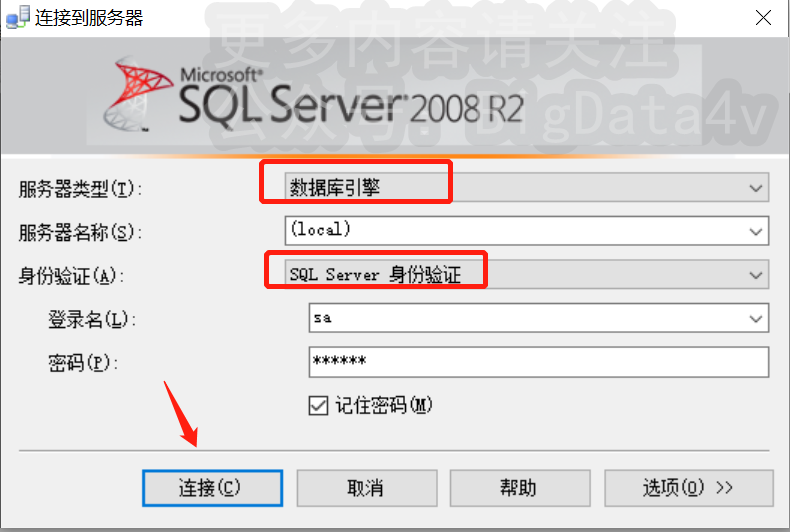Click the 服务器名称(S) label
Image resolution: width=790 pixels, height=532 pixels.
(x=81, y=232)
